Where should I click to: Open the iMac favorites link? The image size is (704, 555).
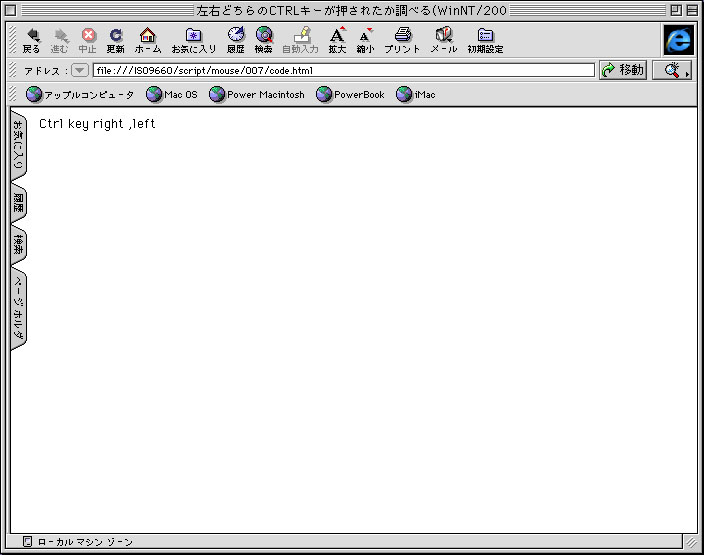(x=416, y=94)
